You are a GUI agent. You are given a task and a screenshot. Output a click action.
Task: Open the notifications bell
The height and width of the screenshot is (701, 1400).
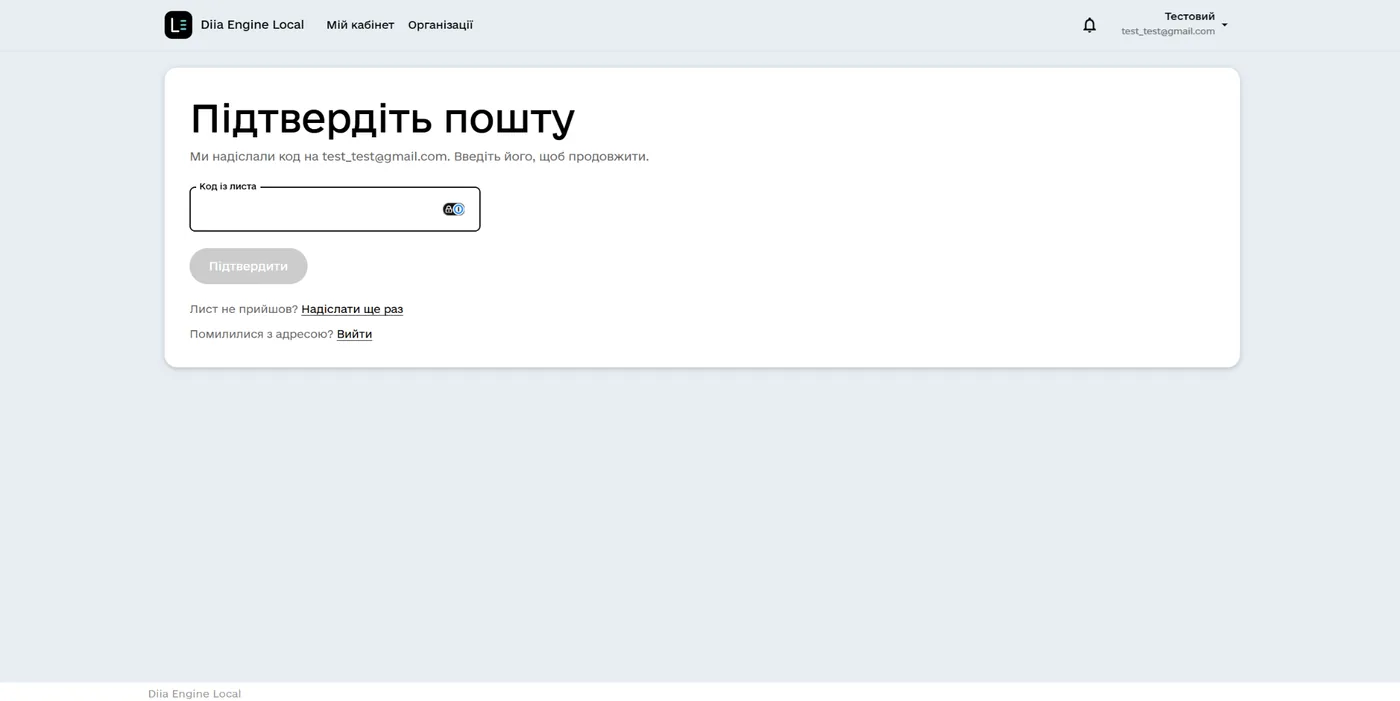(1090, 25)
